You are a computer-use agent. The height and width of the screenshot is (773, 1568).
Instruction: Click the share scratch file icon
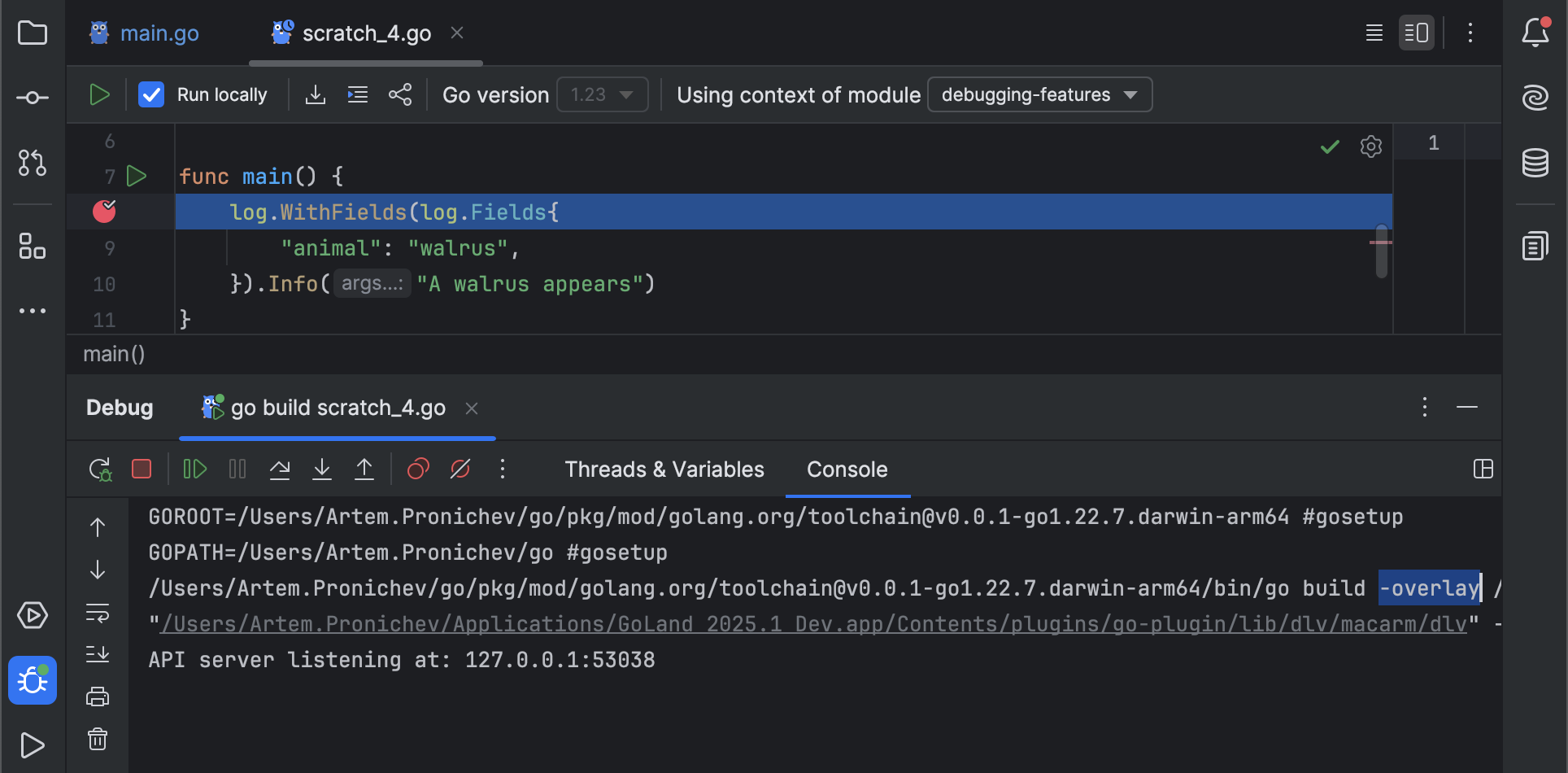coord(400,95)
